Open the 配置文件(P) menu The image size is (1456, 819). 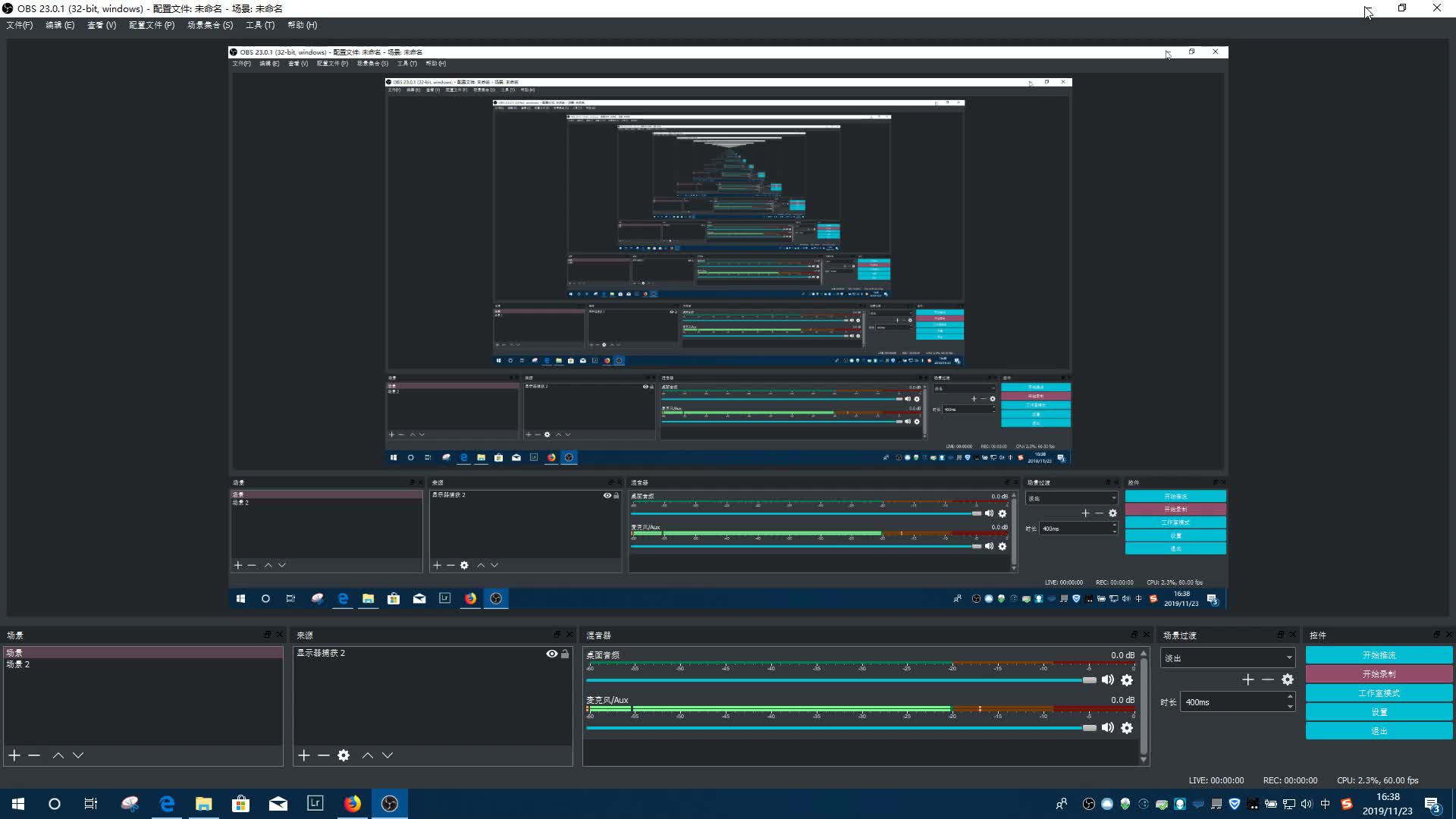tap(152, 25)
